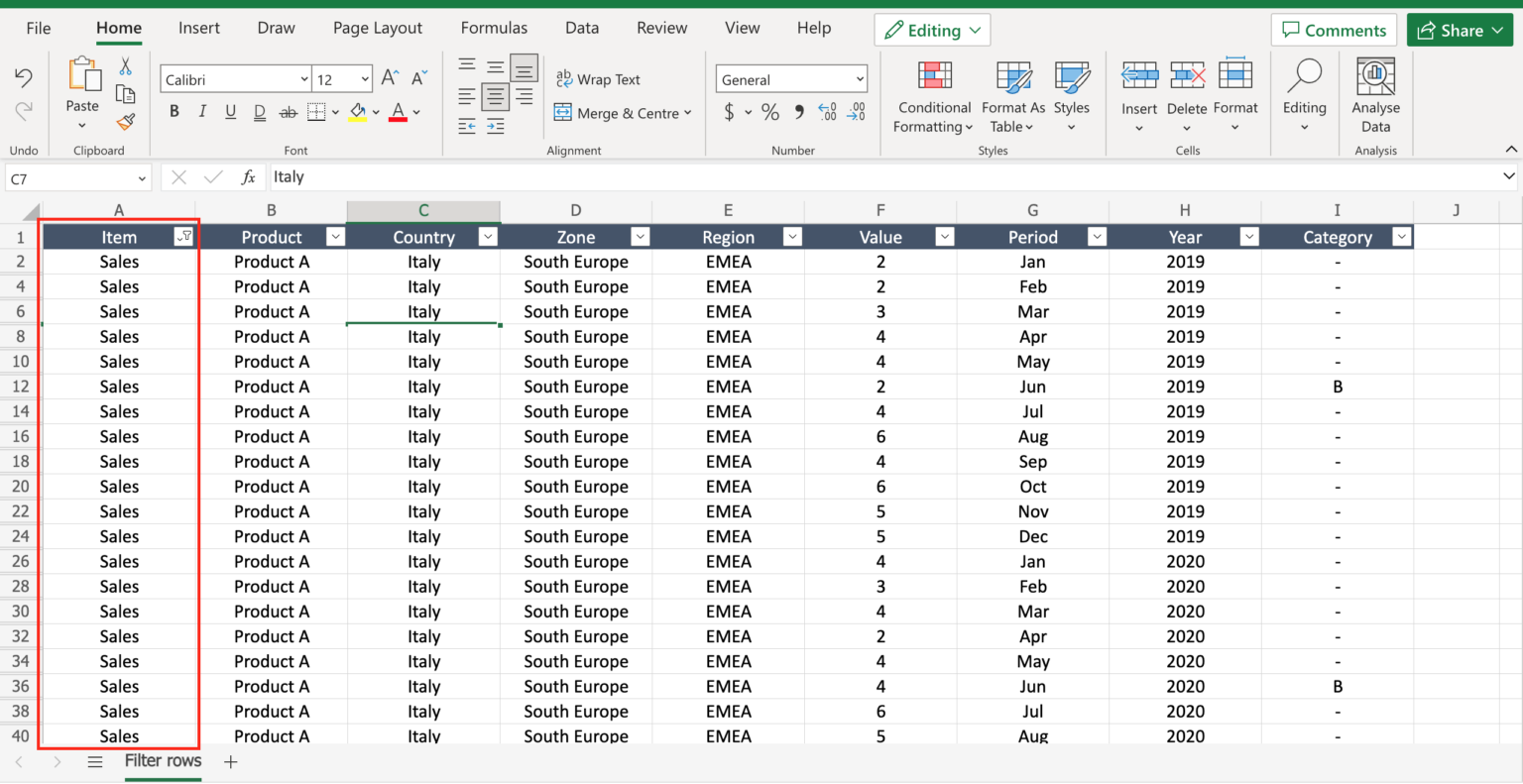The height and width of the screenshot is (784, 1523).
Task: Use the Format Painter tool
Action: tap(126, 121)
